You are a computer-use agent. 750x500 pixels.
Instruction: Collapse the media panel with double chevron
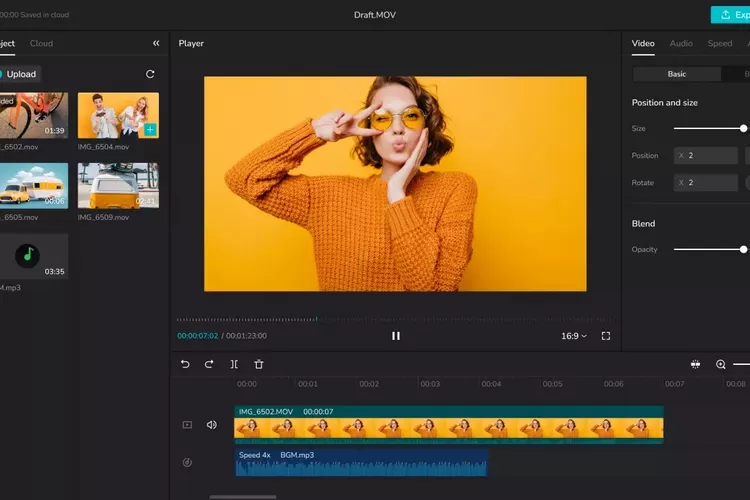156,43
